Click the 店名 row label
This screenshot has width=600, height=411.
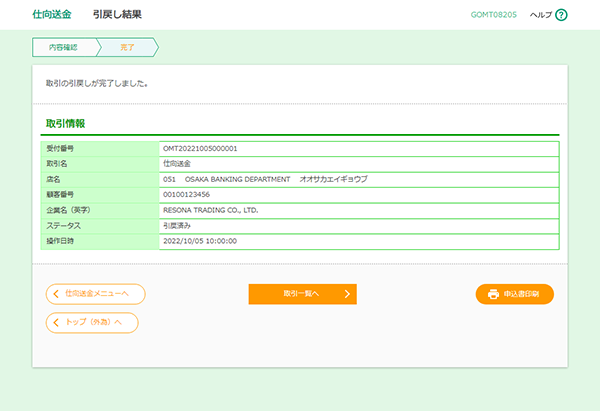tap(53, 179)
